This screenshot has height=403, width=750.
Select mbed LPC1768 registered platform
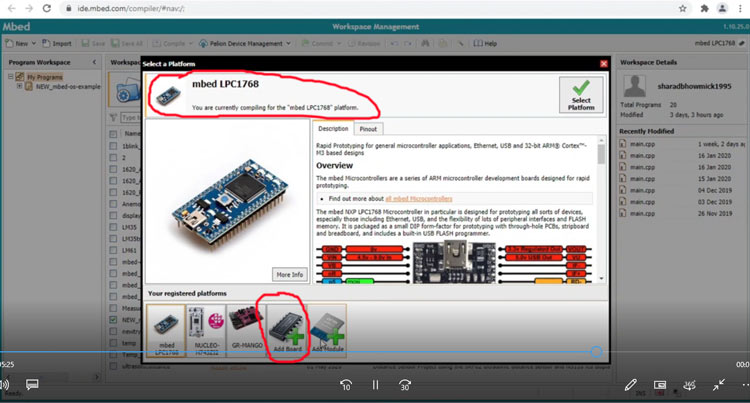(x=166, y=330)
